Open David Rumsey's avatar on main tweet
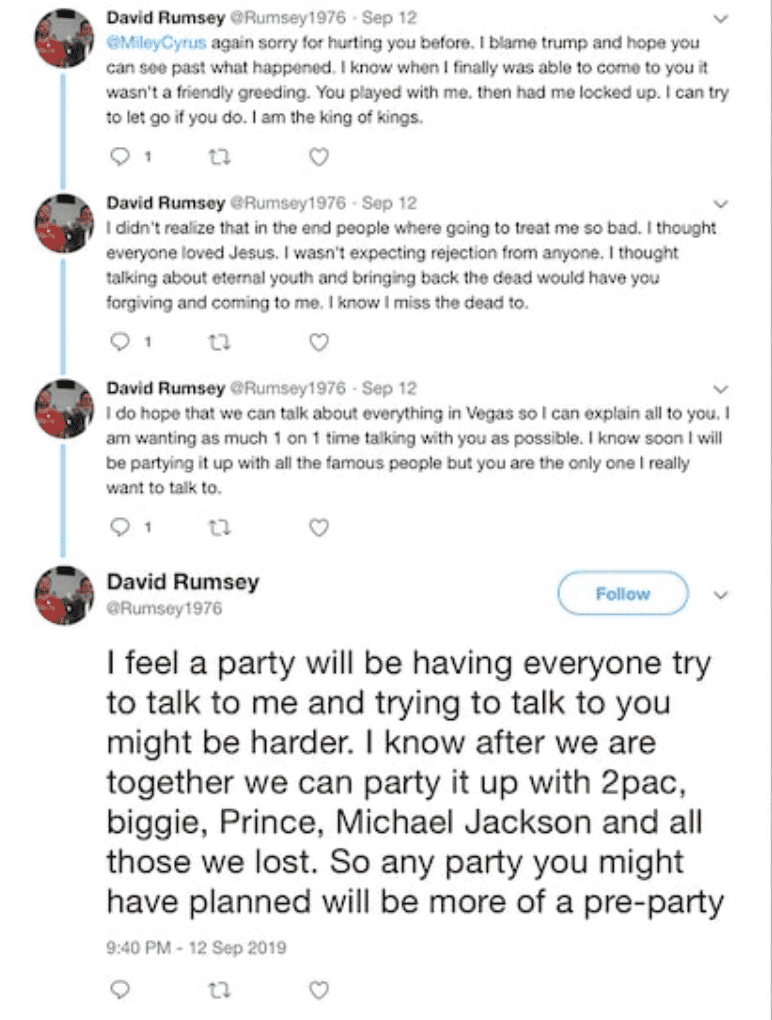Viewport: 772px width, 1020px height. [64, 595]
